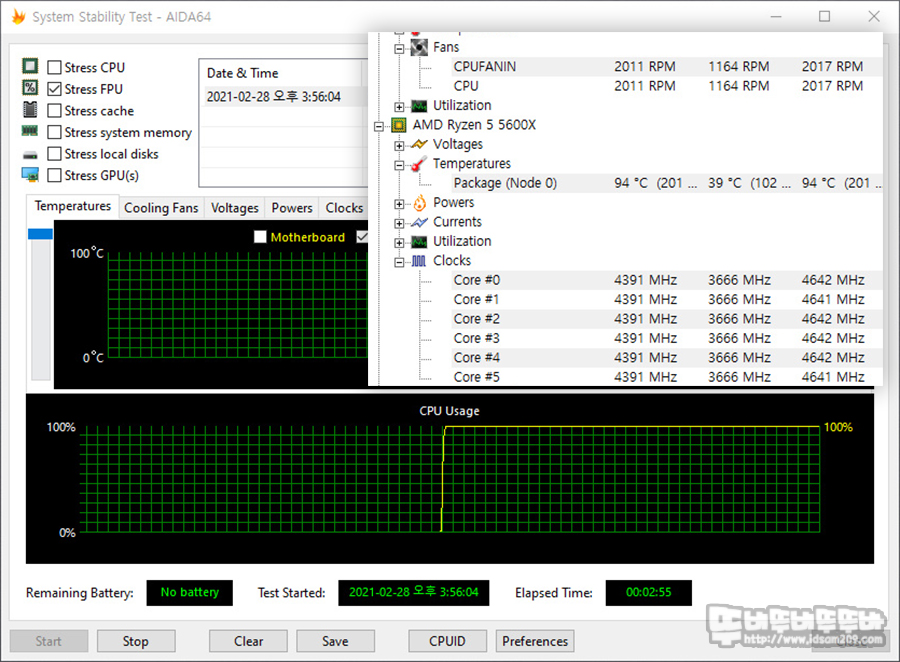Open CPUID panel button
Viewport: 900px width, 662px height.
(x=448, y=641)
